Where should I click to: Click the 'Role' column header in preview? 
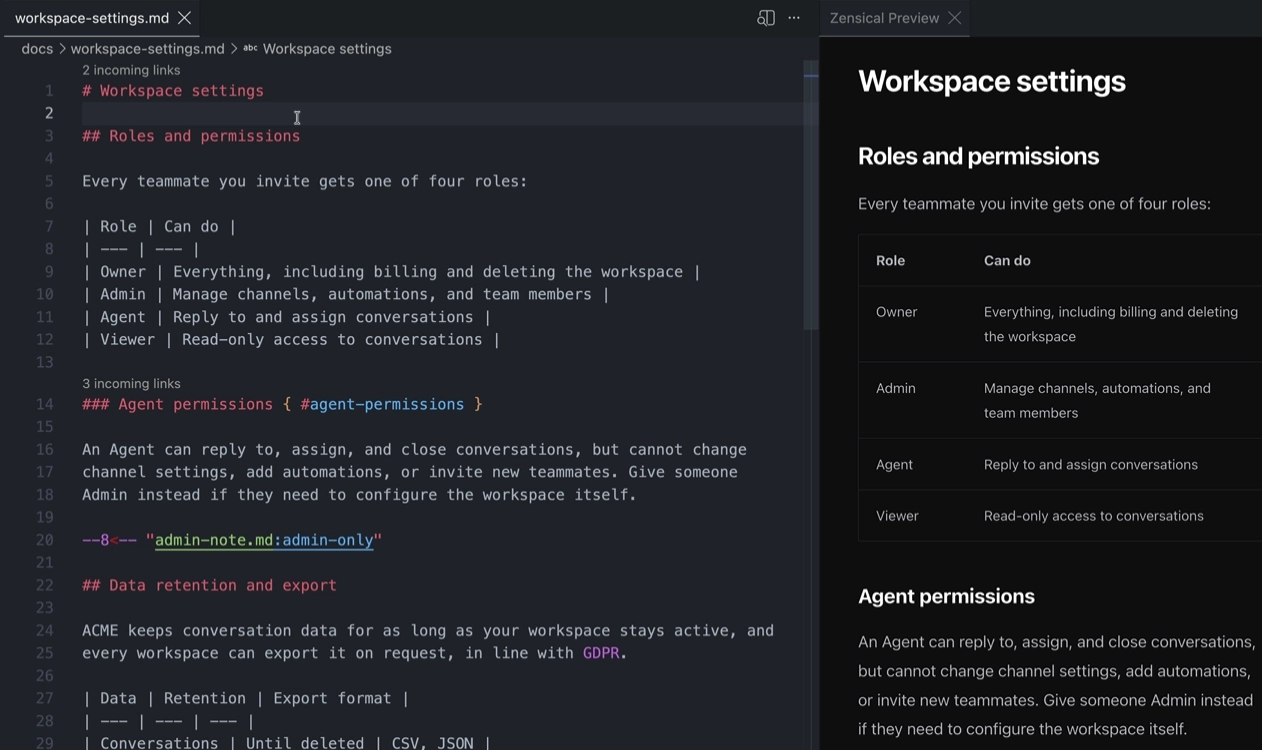(890, 260)
